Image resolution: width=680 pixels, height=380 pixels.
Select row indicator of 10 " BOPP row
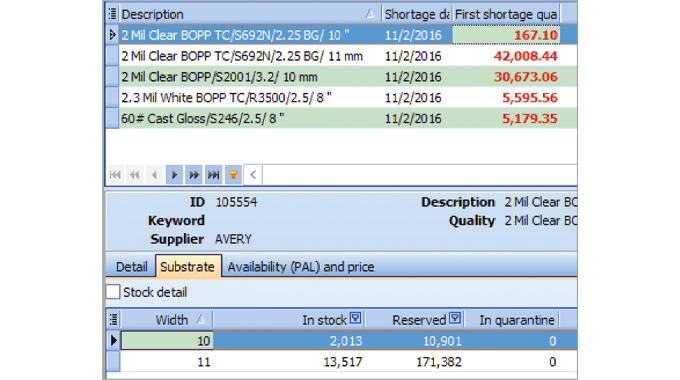112,35
